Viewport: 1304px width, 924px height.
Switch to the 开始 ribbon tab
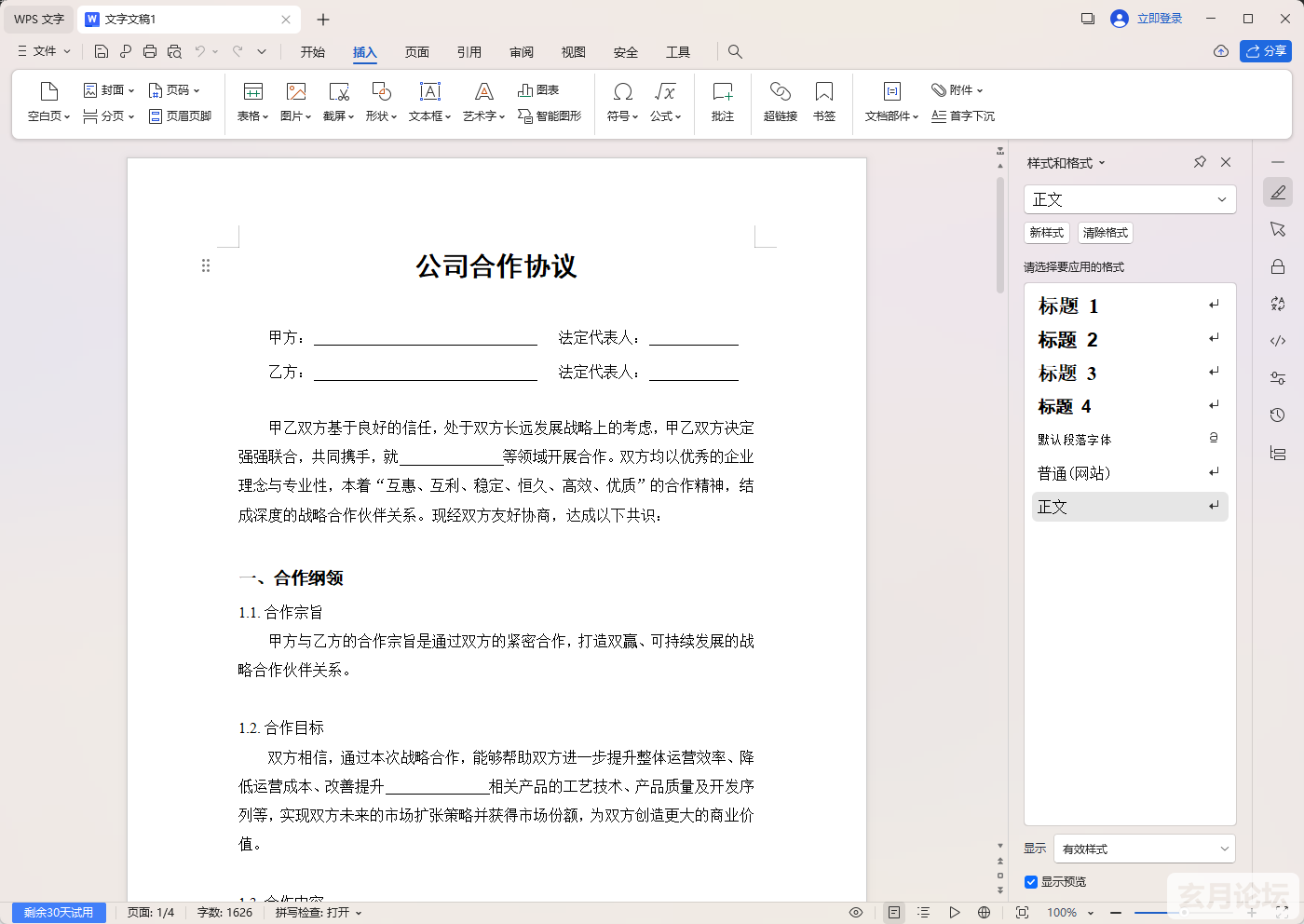pyautogui.click(x=313, y=52)
